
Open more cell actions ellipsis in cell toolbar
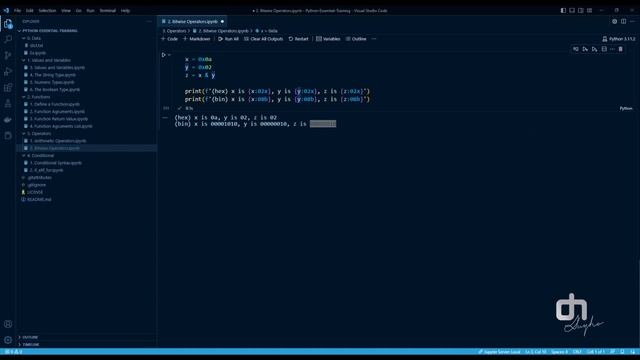click(x=612, y=49)
